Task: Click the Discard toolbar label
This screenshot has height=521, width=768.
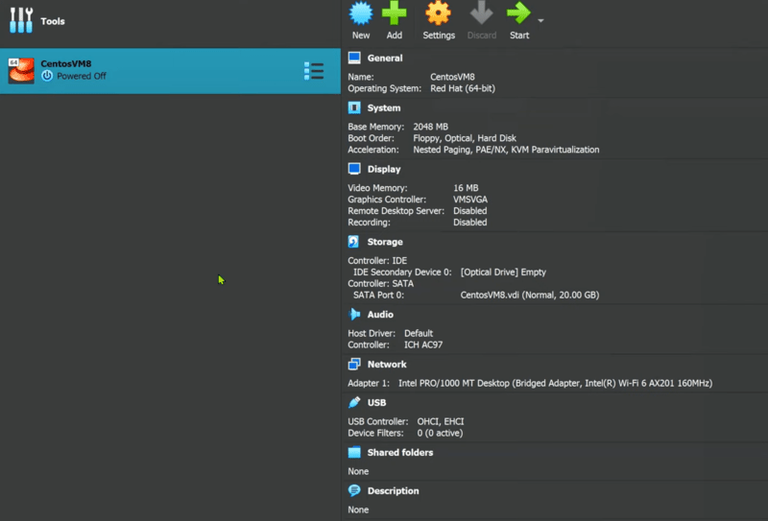Action: coord(481,35)
